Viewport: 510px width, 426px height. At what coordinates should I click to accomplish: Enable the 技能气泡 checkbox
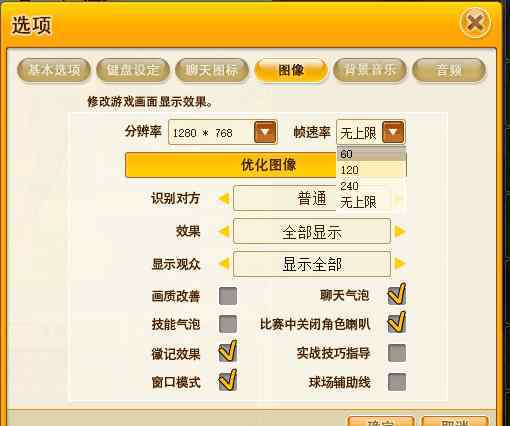228,324
